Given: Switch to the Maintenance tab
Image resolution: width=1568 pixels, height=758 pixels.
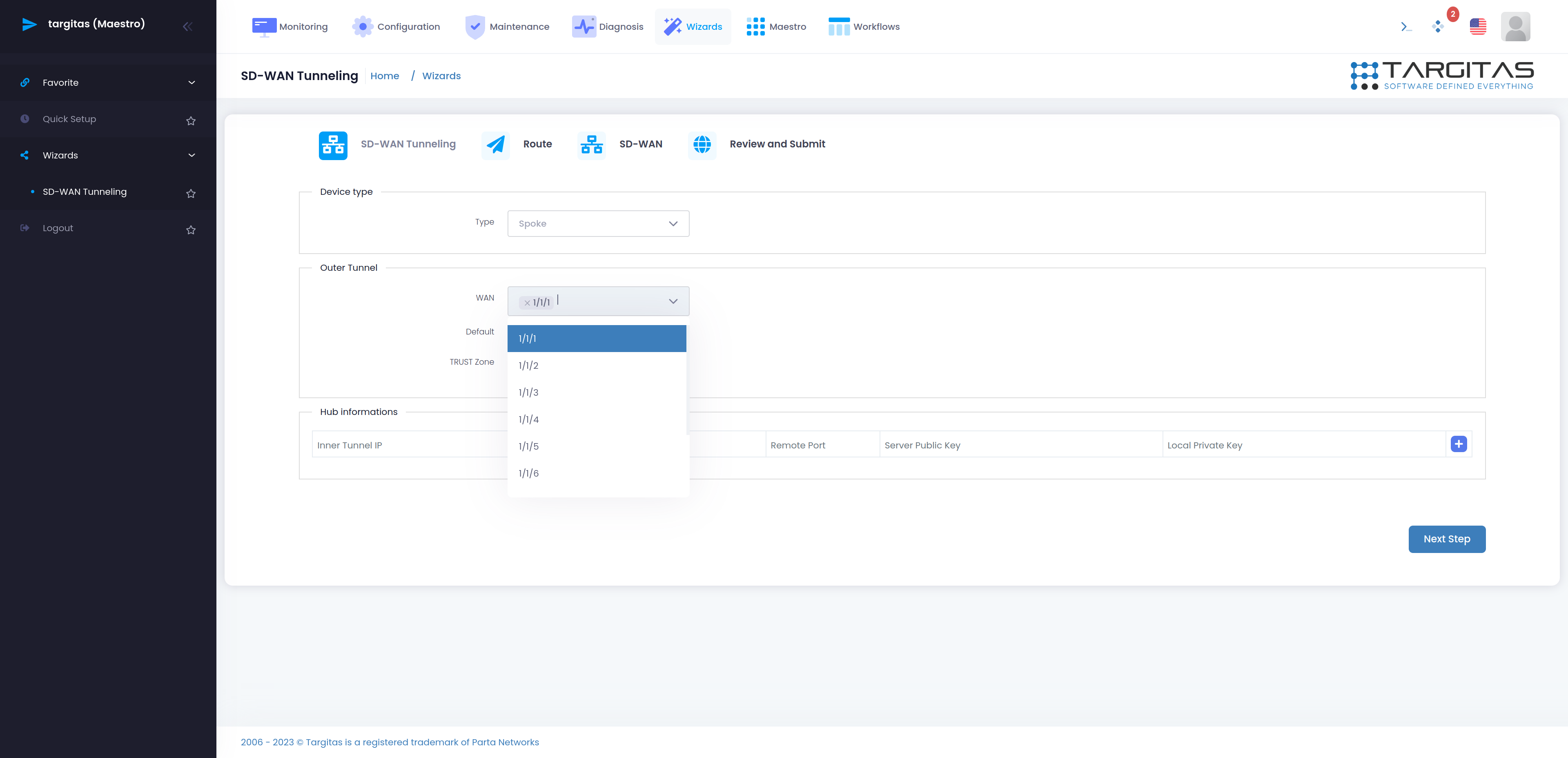Looking at the screenshot, I should [x=519, y=26].
